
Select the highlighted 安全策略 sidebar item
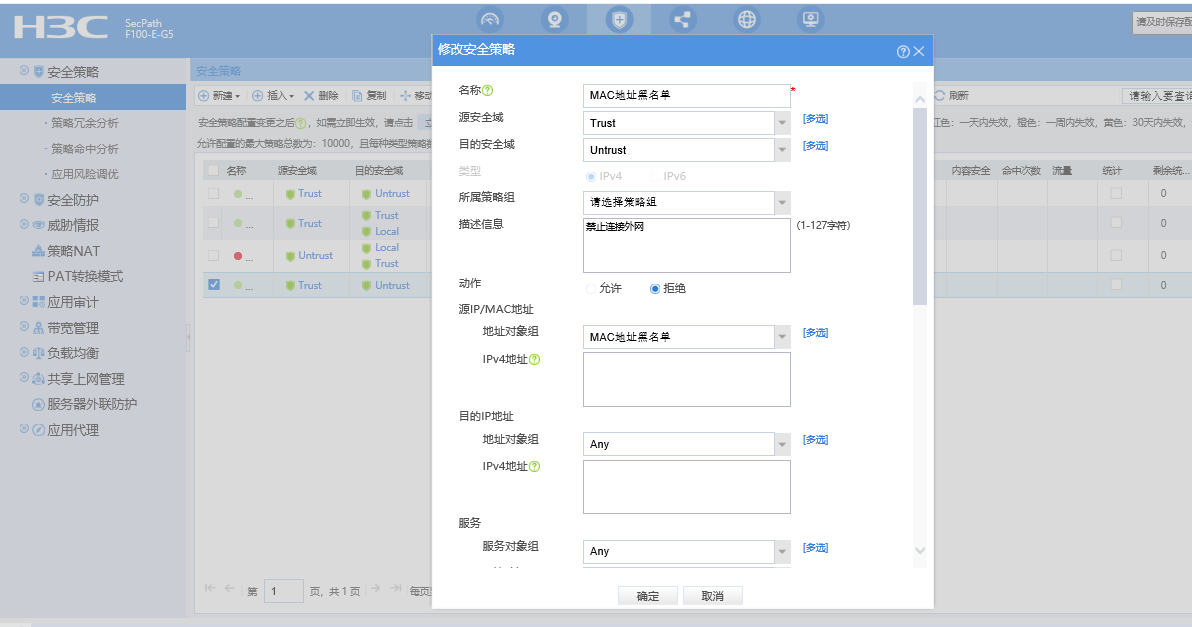93,98
